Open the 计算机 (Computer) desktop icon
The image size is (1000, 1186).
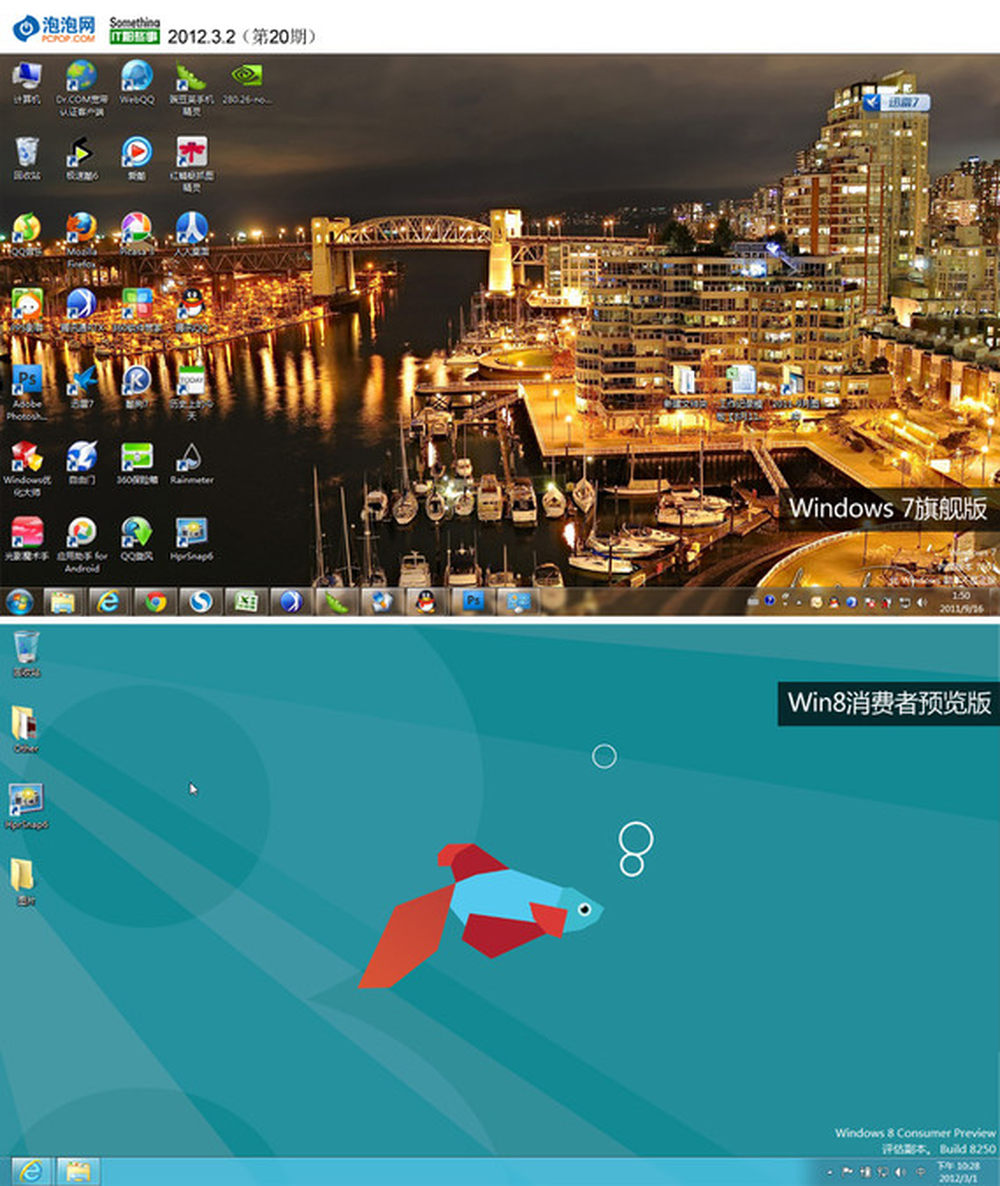pos(26,82)
